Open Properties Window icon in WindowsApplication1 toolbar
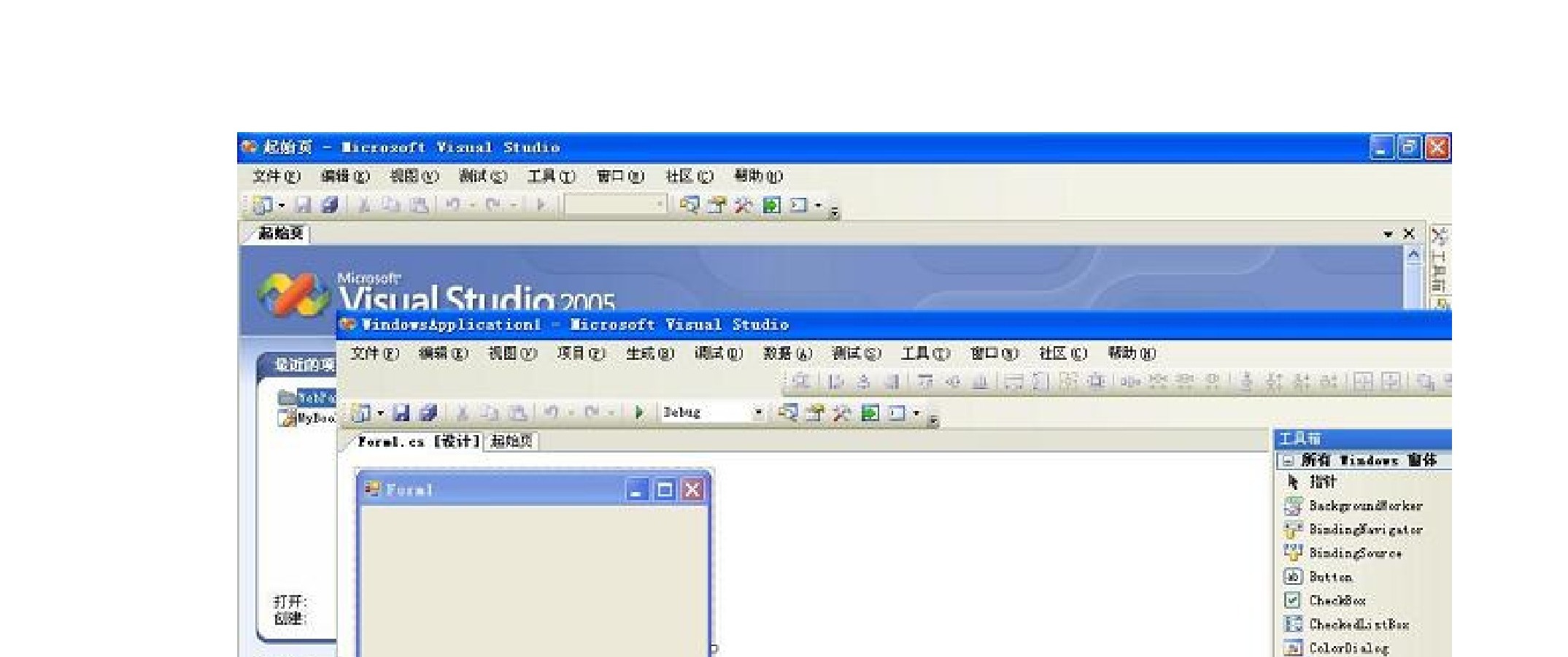Image resolution: width=1568 pixels, height=657 pixels. (x=815, y=413)
